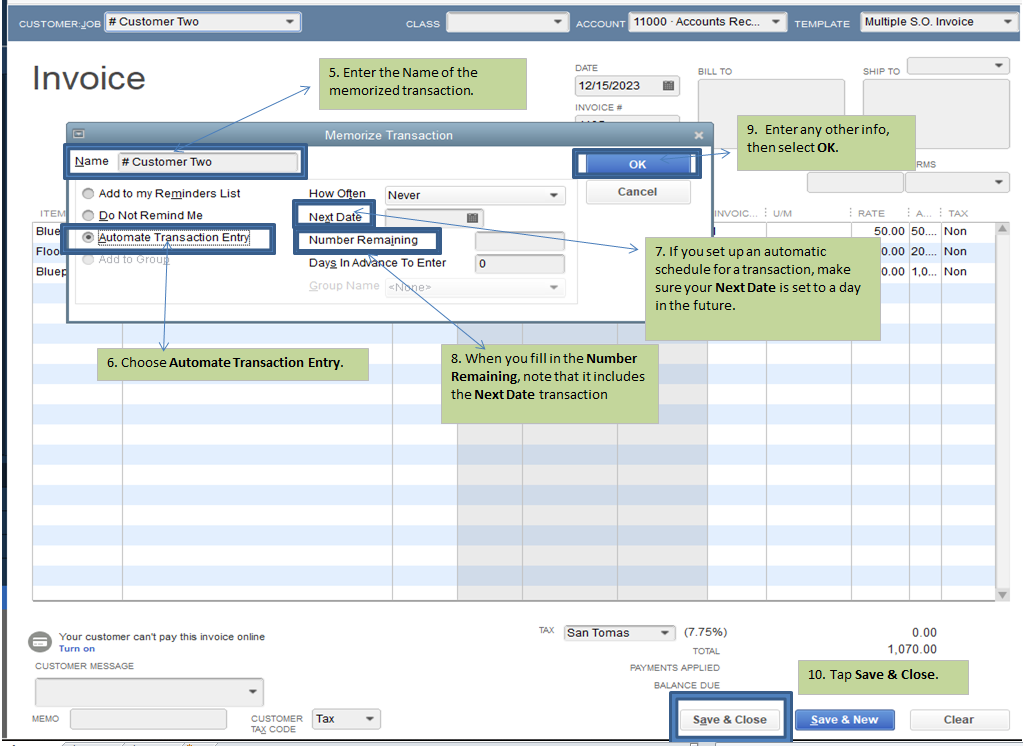Open the calendar picker next to the Date field
1023x746 pixels.
click(666, 86)
